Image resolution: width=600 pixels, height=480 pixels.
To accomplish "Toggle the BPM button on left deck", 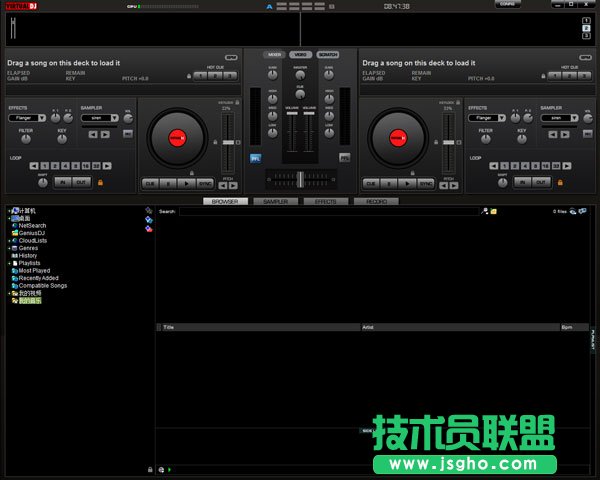I will point(231,57).
